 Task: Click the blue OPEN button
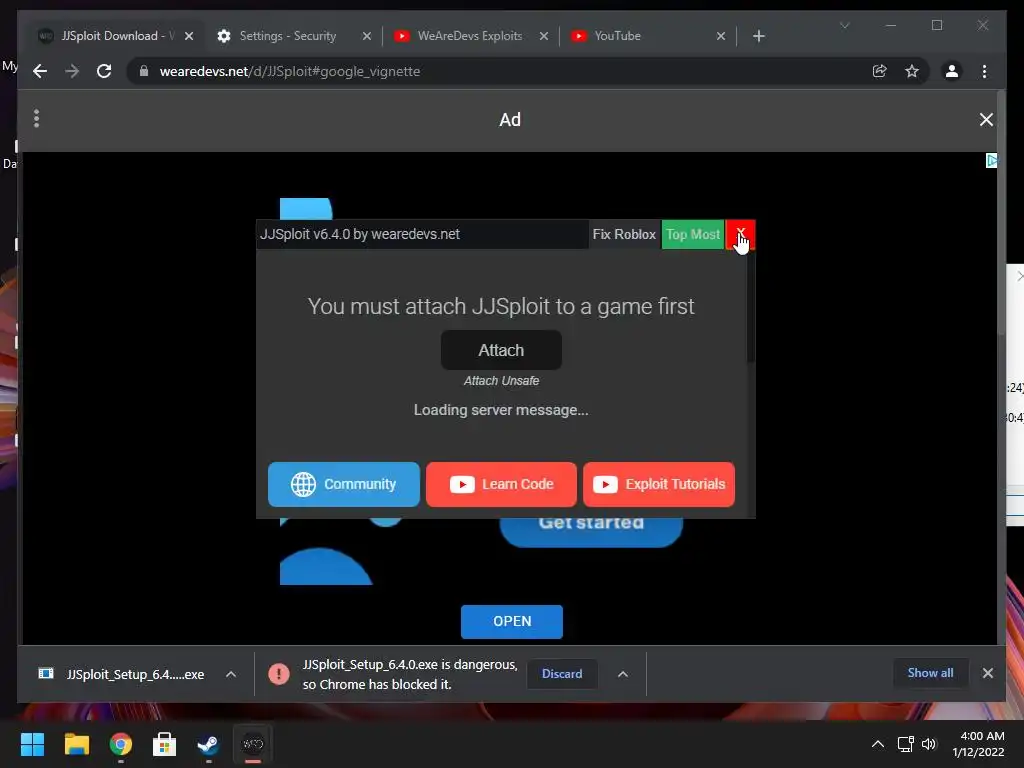point(511,621)
